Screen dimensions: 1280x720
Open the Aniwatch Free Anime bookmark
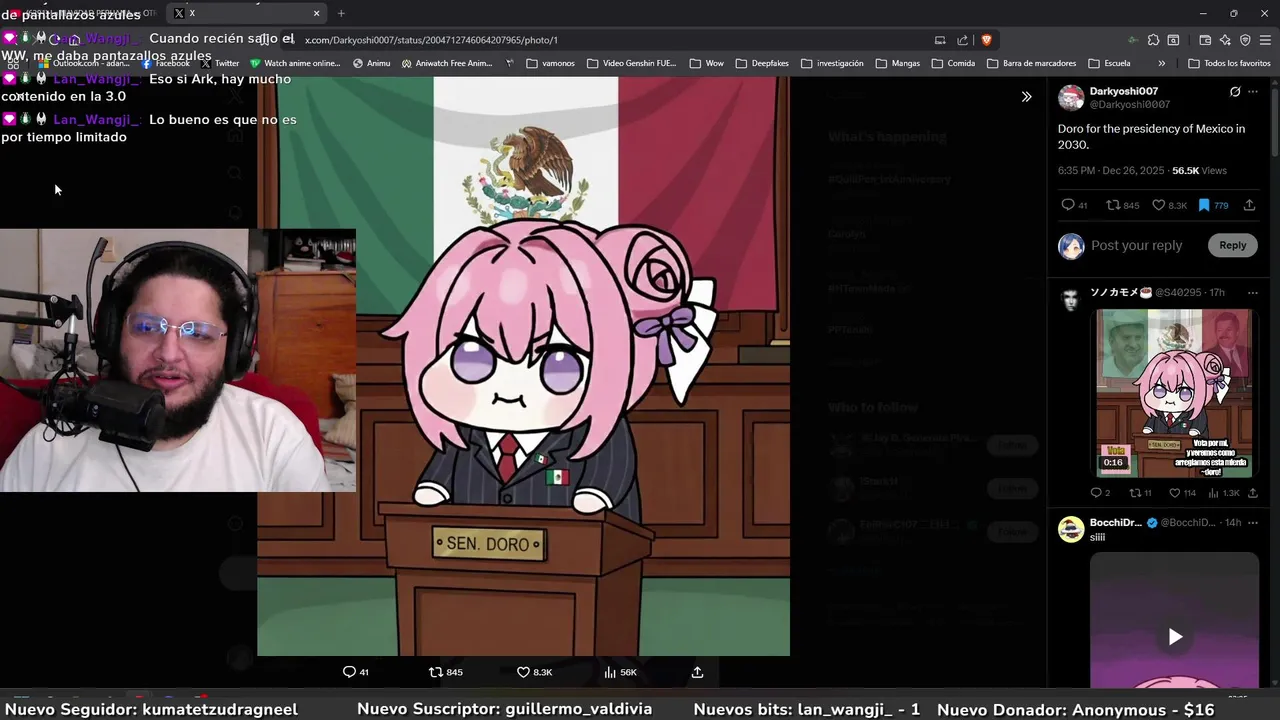[446, 63]
